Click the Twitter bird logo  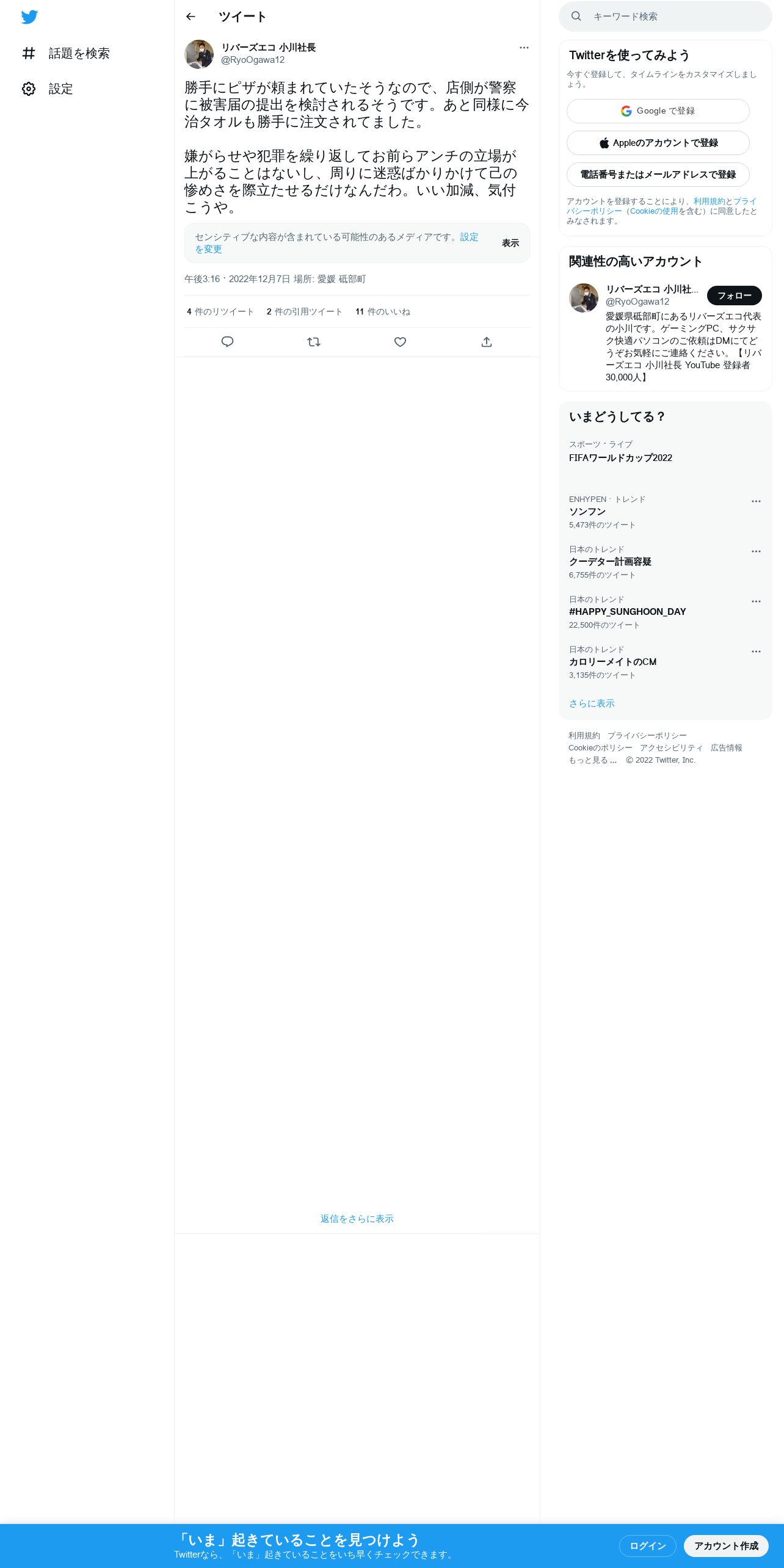29,17
